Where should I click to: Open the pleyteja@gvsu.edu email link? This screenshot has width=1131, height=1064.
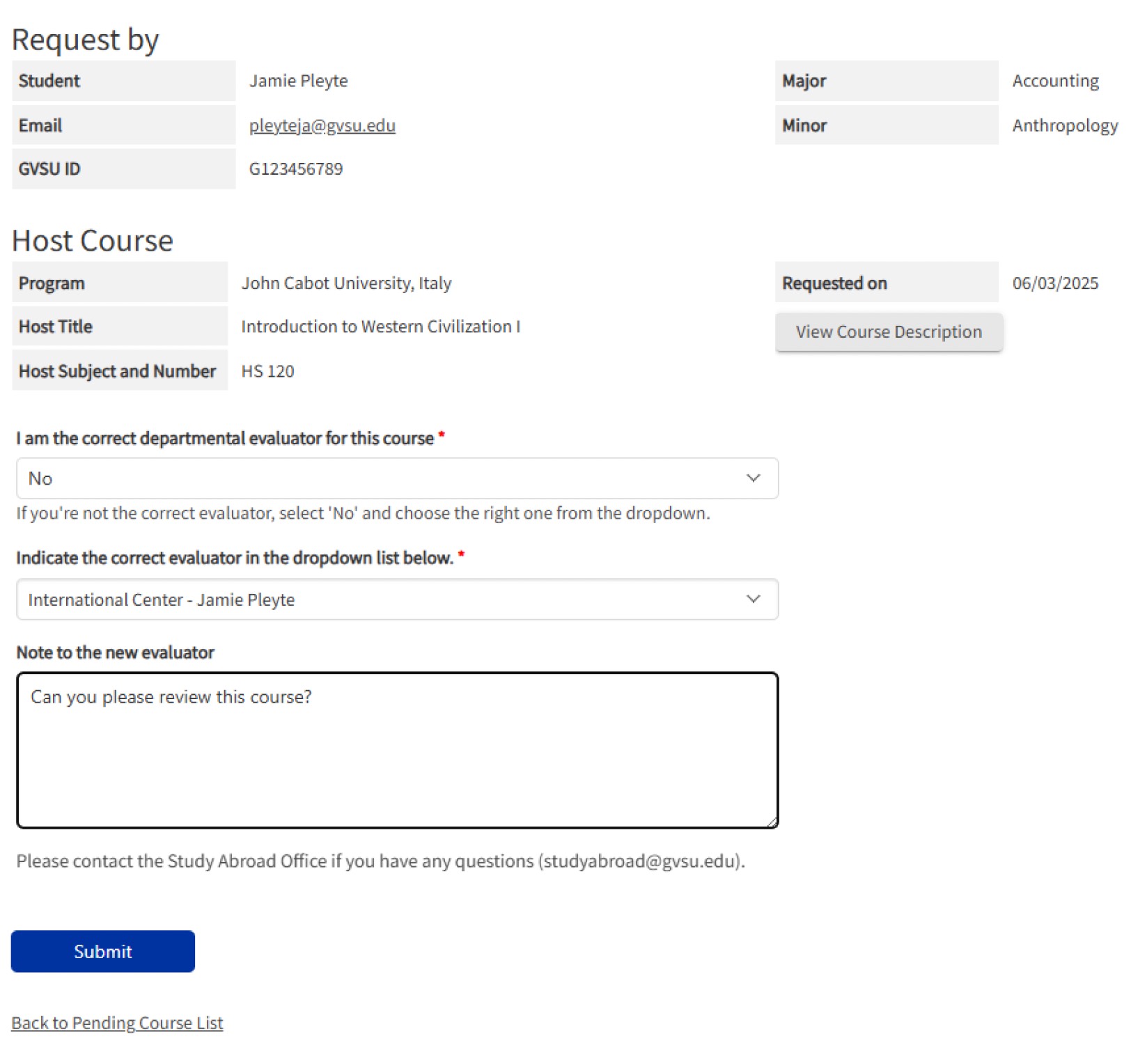322,125
